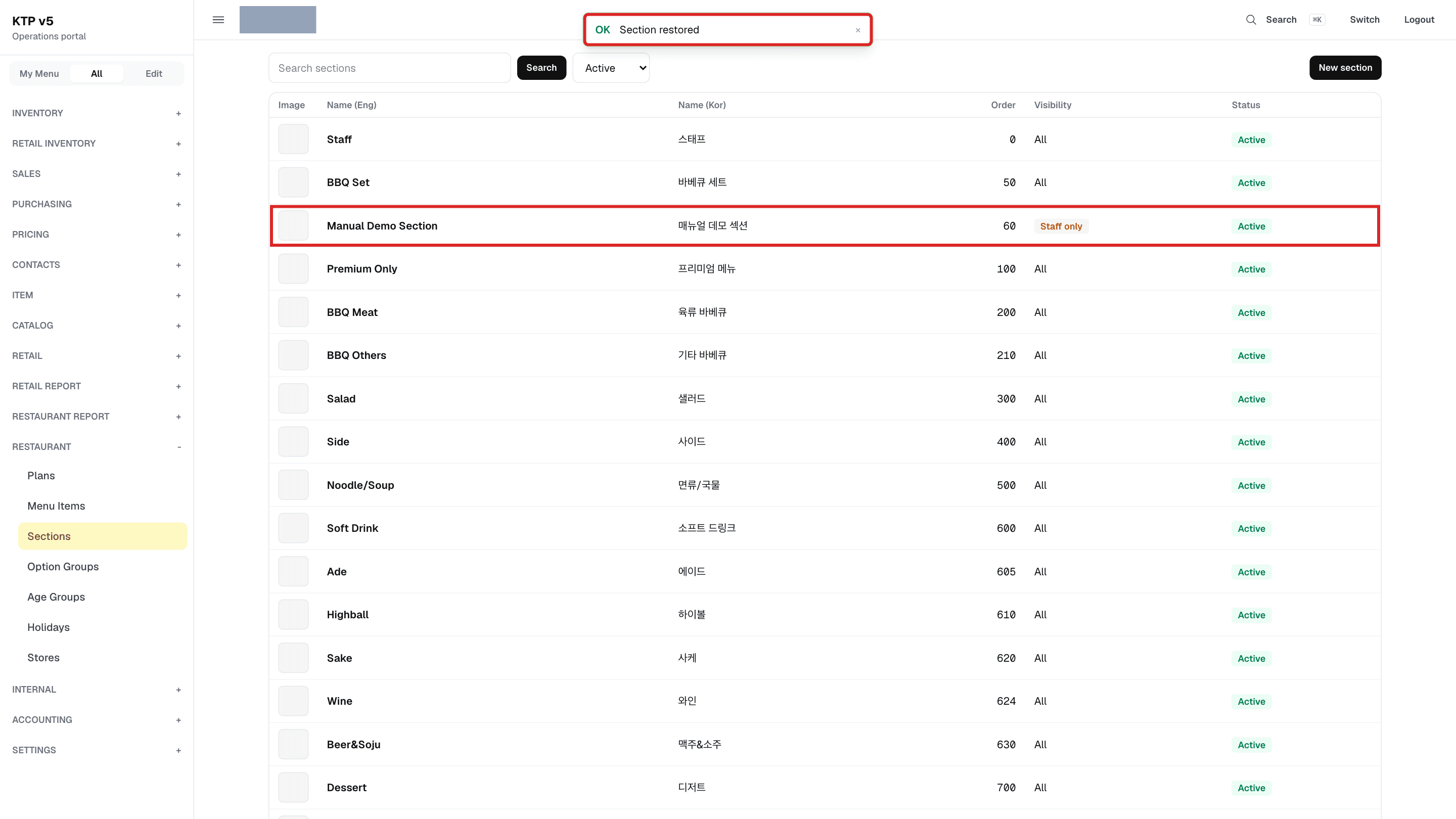Collapse the RESTAURANT menu group

97,447
